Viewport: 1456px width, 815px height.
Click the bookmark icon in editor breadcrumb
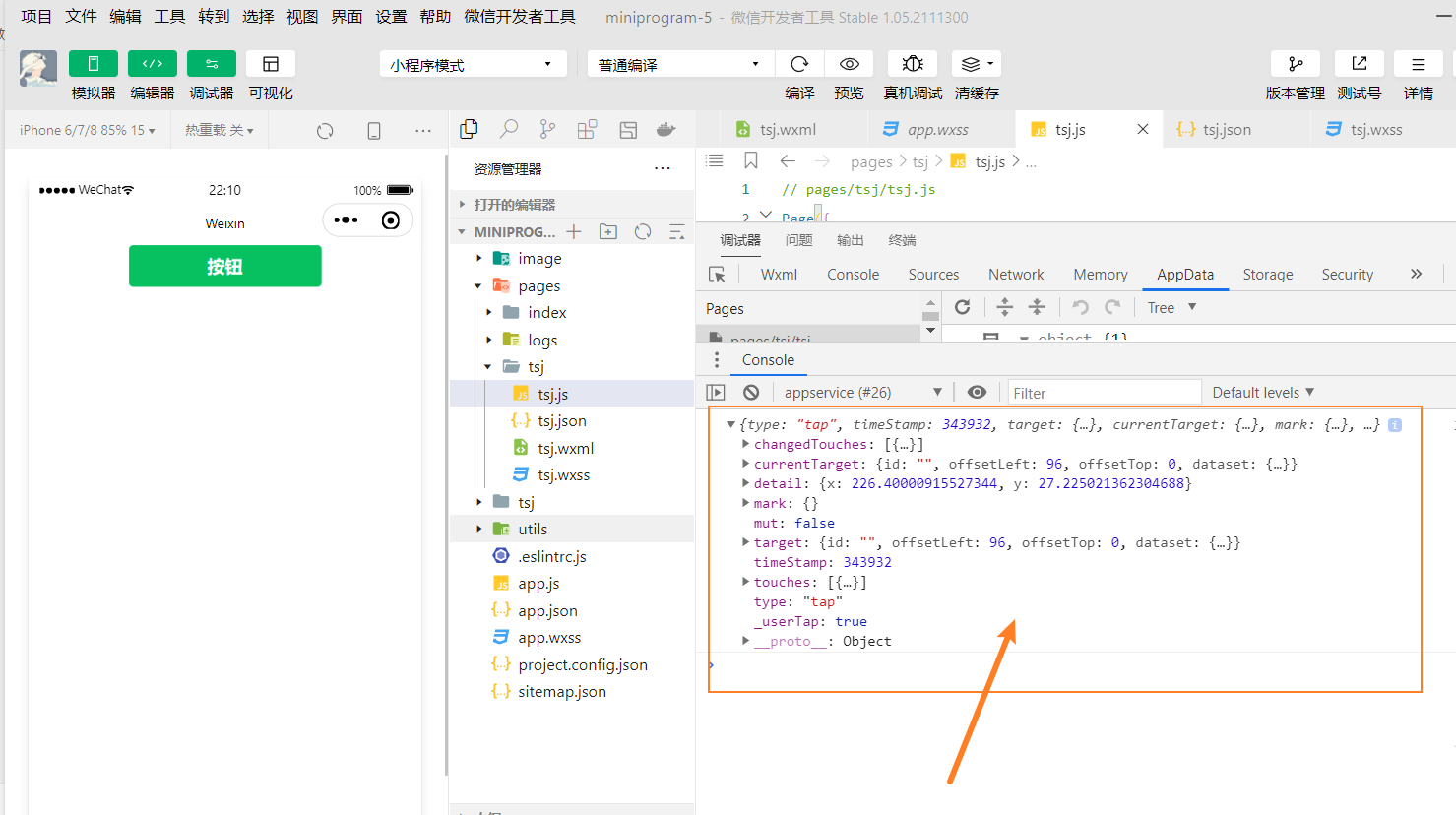click(751, 160)
